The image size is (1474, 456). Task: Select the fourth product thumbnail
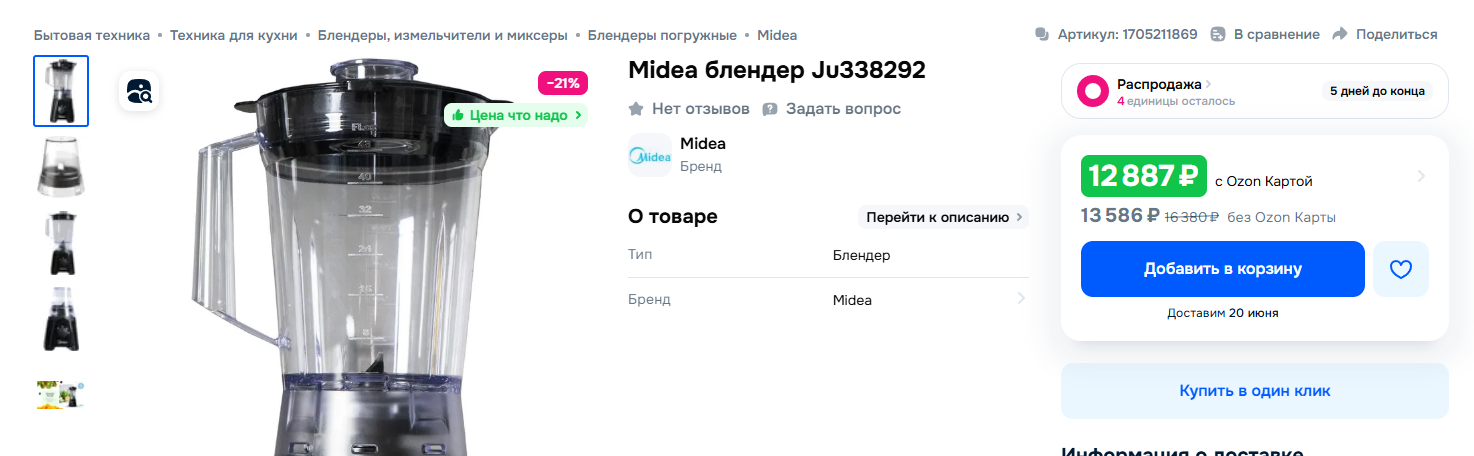click(61, 319)
